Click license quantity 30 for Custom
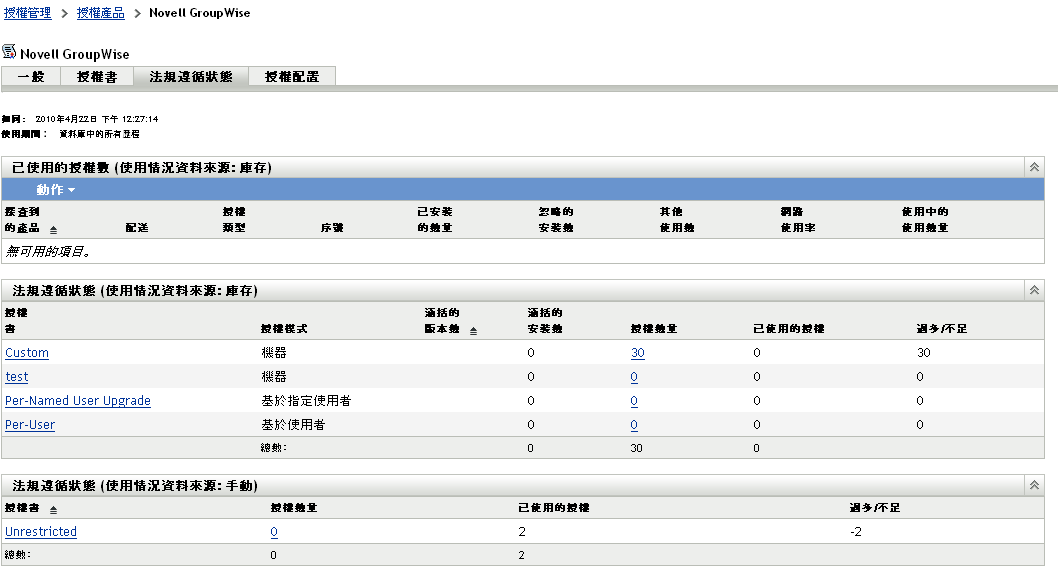Viewport: 1058px width, 578px height. coord(638,353)
